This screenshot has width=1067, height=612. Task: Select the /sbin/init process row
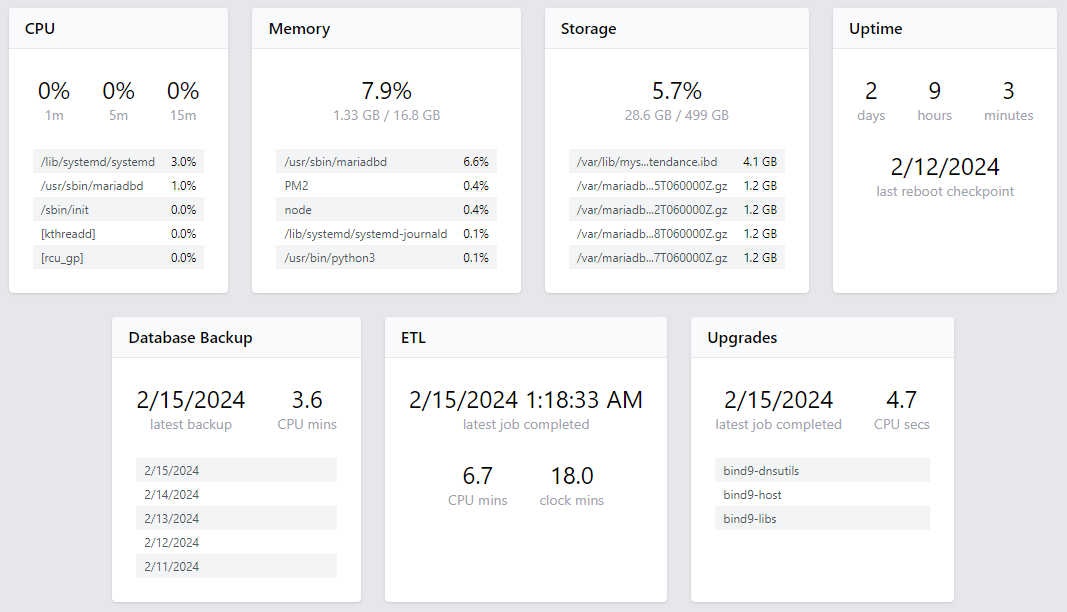point(118,210)
